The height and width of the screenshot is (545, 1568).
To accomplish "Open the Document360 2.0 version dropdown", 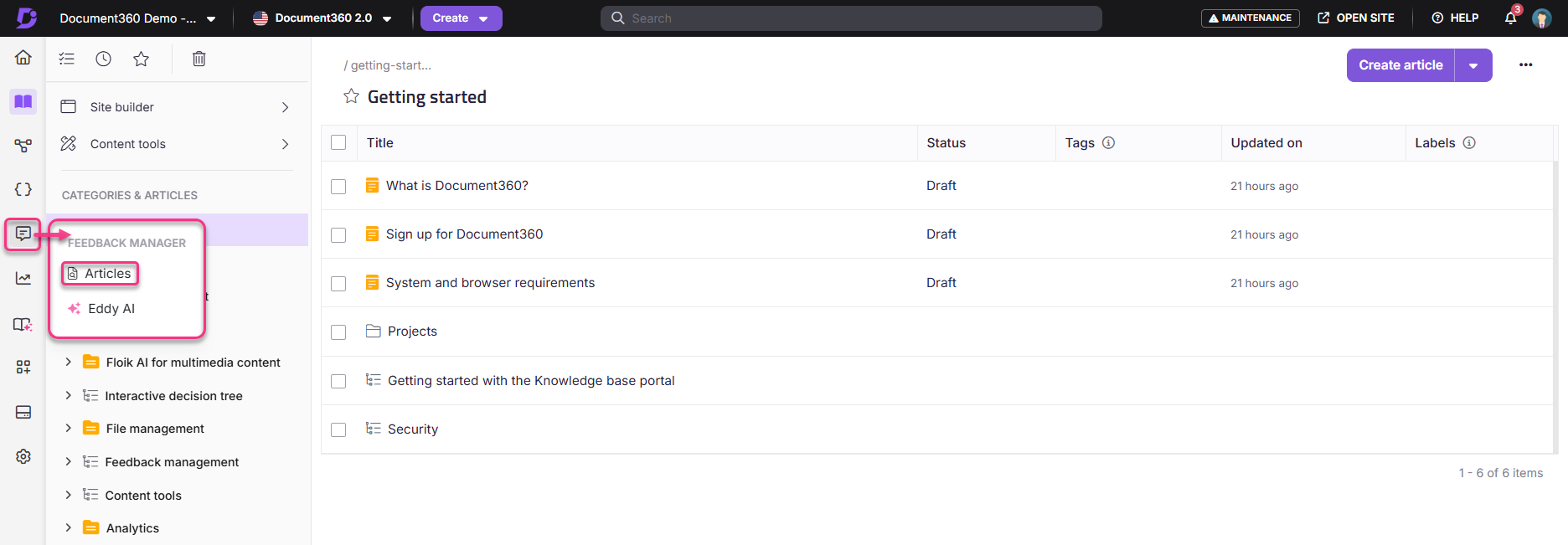I will (323, 18).
